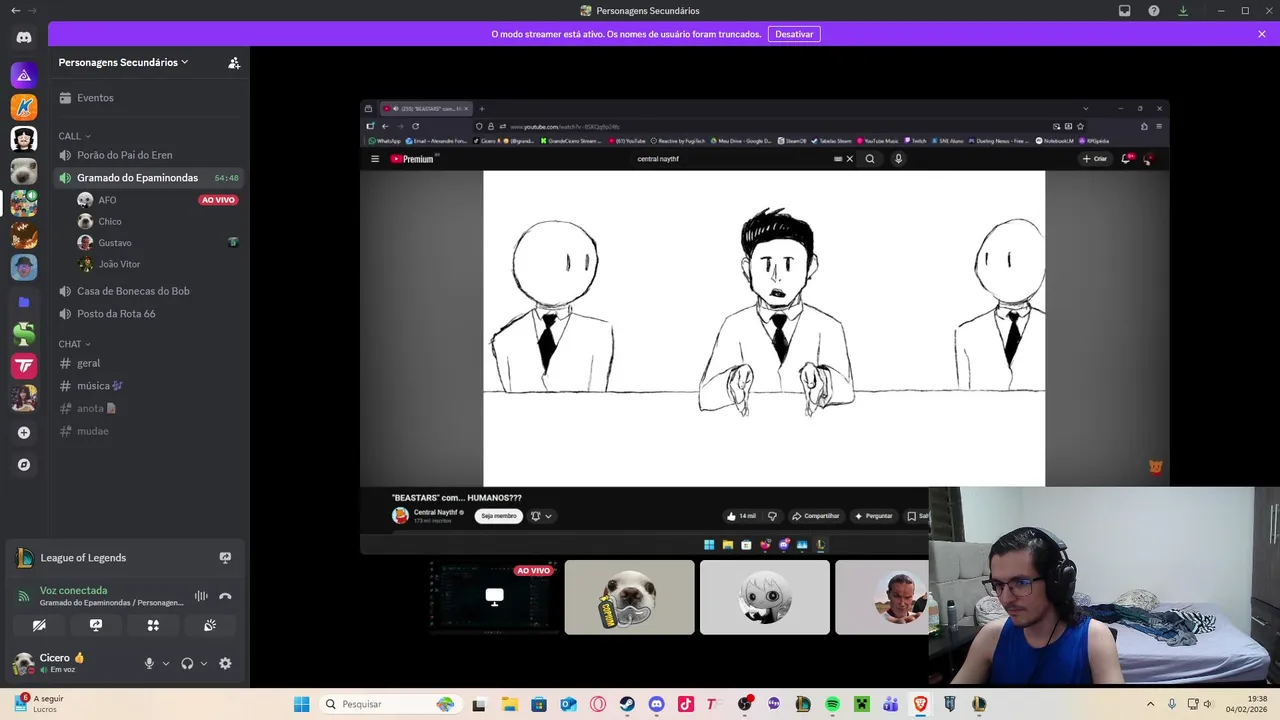Click the AO VIVO badge beside AFO

[x=218, y=200]
